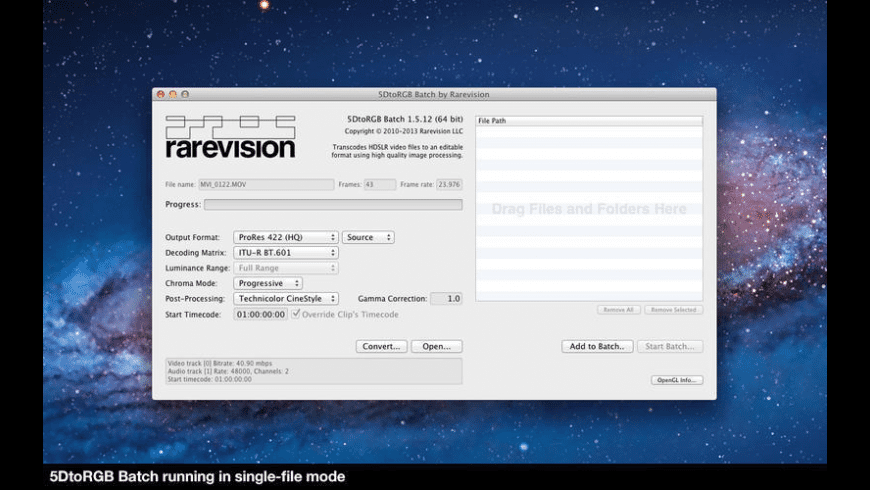
Task: Click the Copyright 2010-2013 Rarevision LLC text
Action: point(403,132)
